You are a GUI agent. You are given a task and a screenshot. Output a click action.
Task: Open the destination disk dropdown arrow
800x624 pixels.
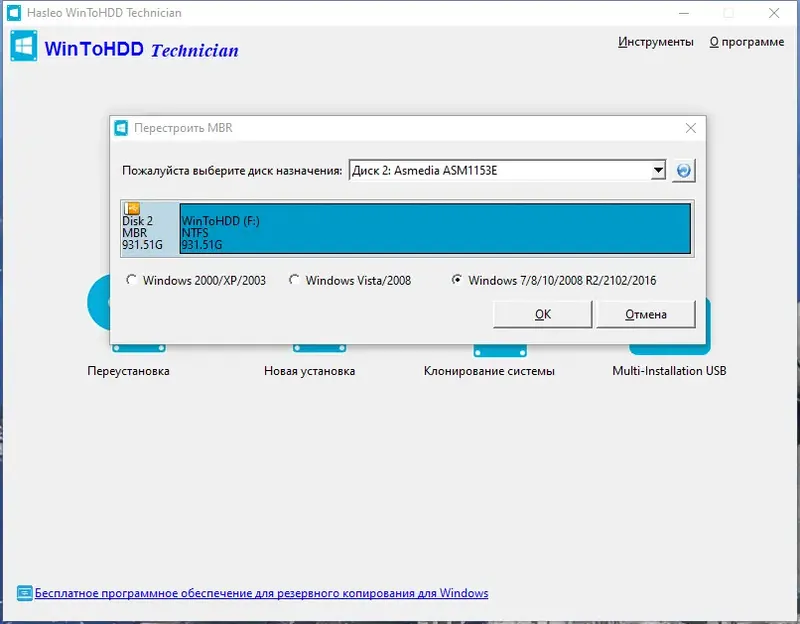coord(658,170)
